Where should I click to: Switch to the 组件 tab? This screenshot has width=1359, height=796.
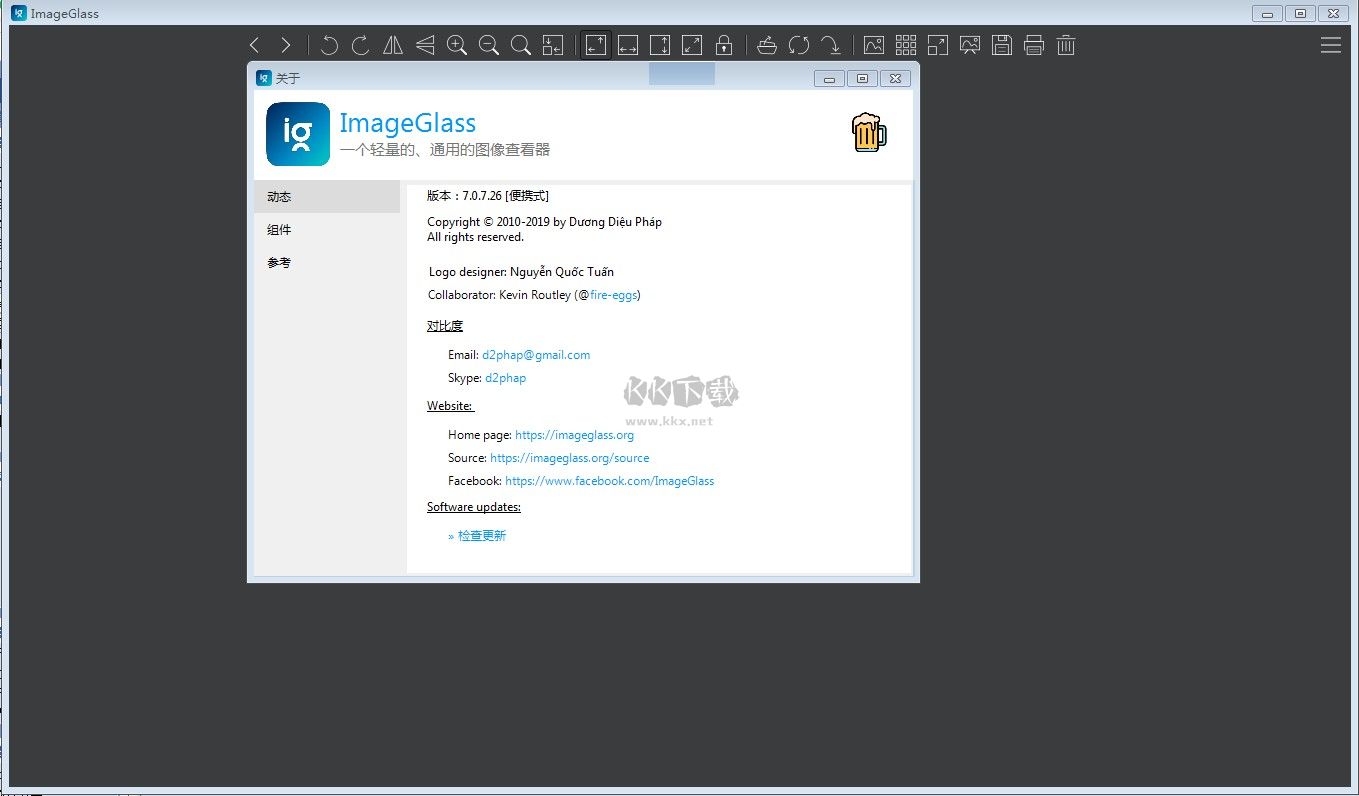278,229
